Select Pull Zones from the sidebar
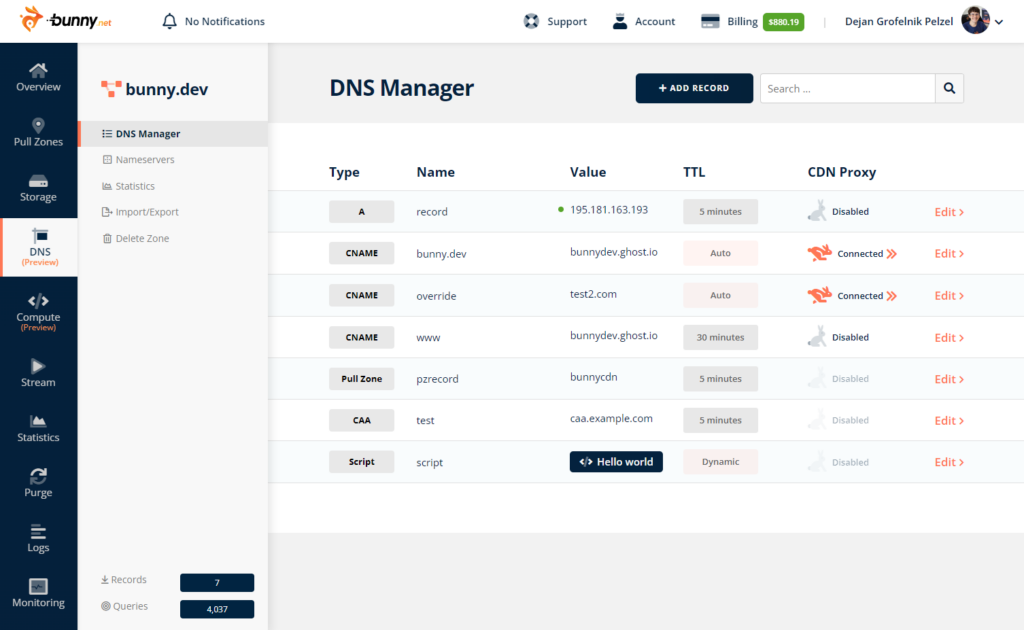1024x630 pixels. [38, 133]
